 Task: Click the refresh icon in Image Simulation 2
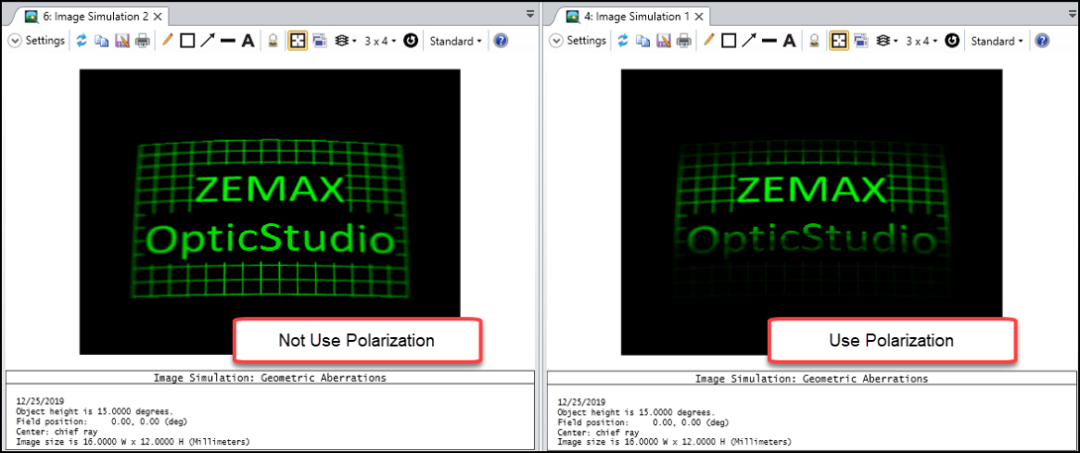click(82, 41)
